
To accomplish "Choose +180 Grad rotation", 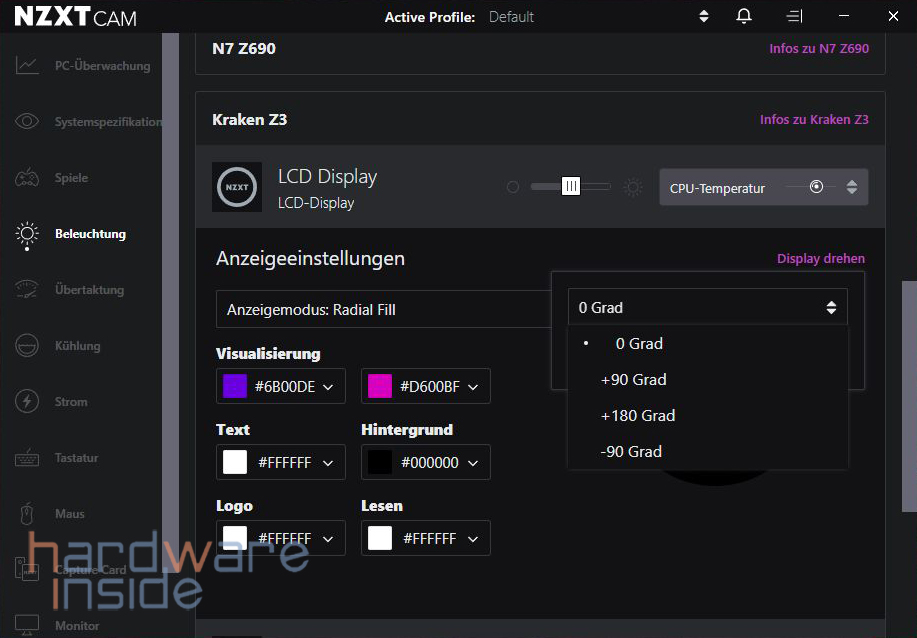I will (x=708, y=416).
